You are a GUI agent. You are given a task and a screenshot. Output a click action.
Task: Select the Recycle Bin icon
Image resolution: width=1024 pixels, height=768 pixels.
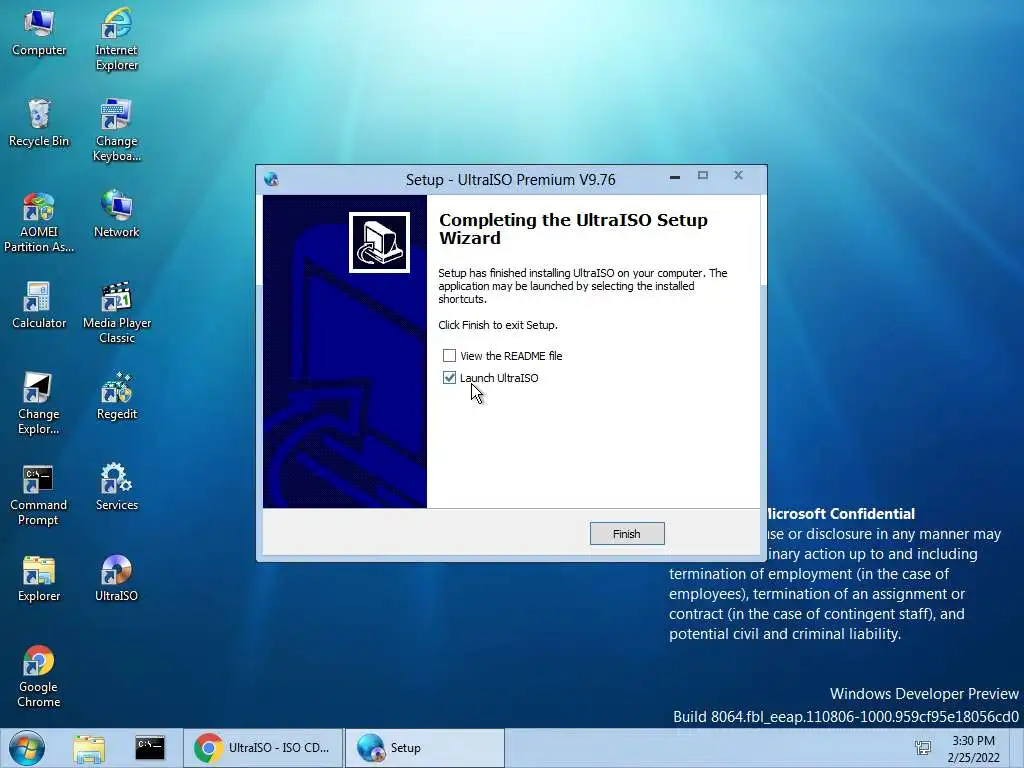point(39,123)
